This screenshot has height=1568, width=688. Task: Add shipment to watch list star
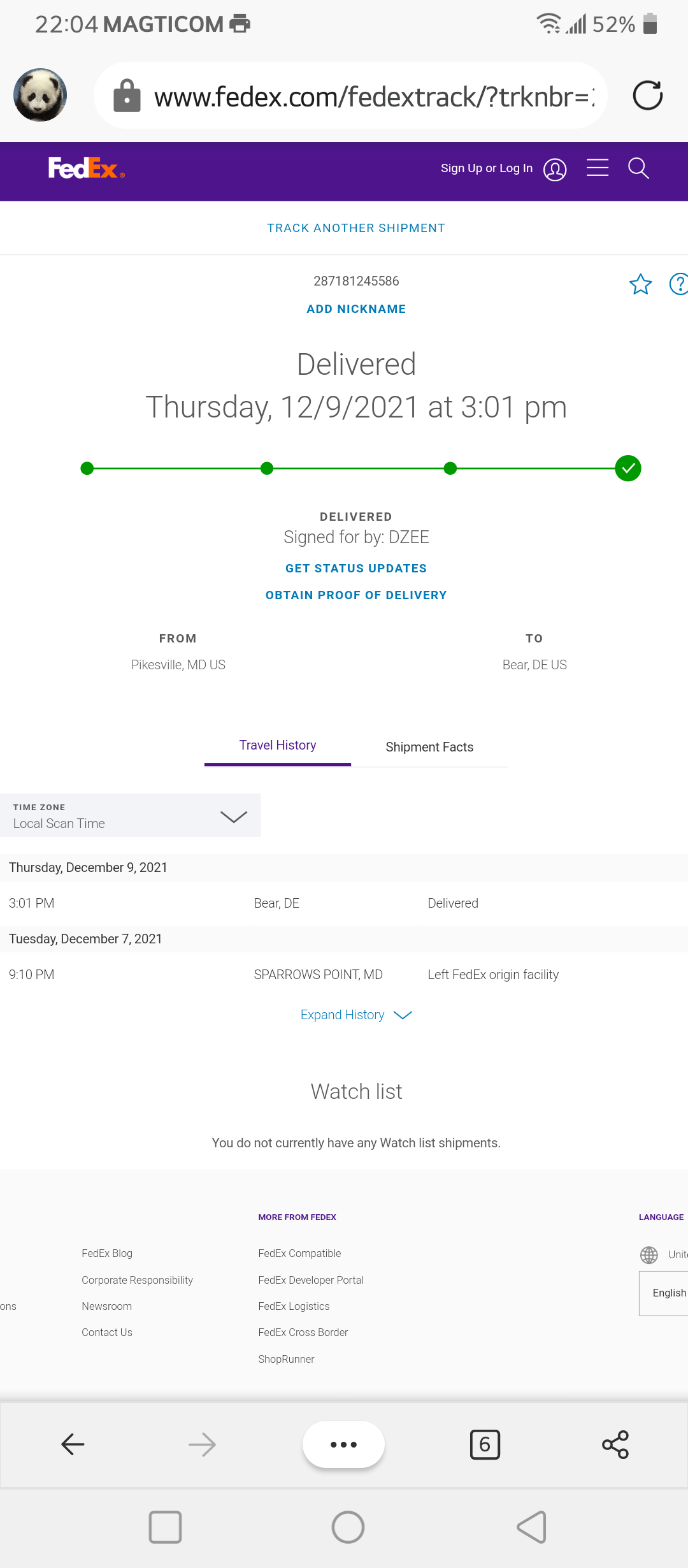point(640,284)
